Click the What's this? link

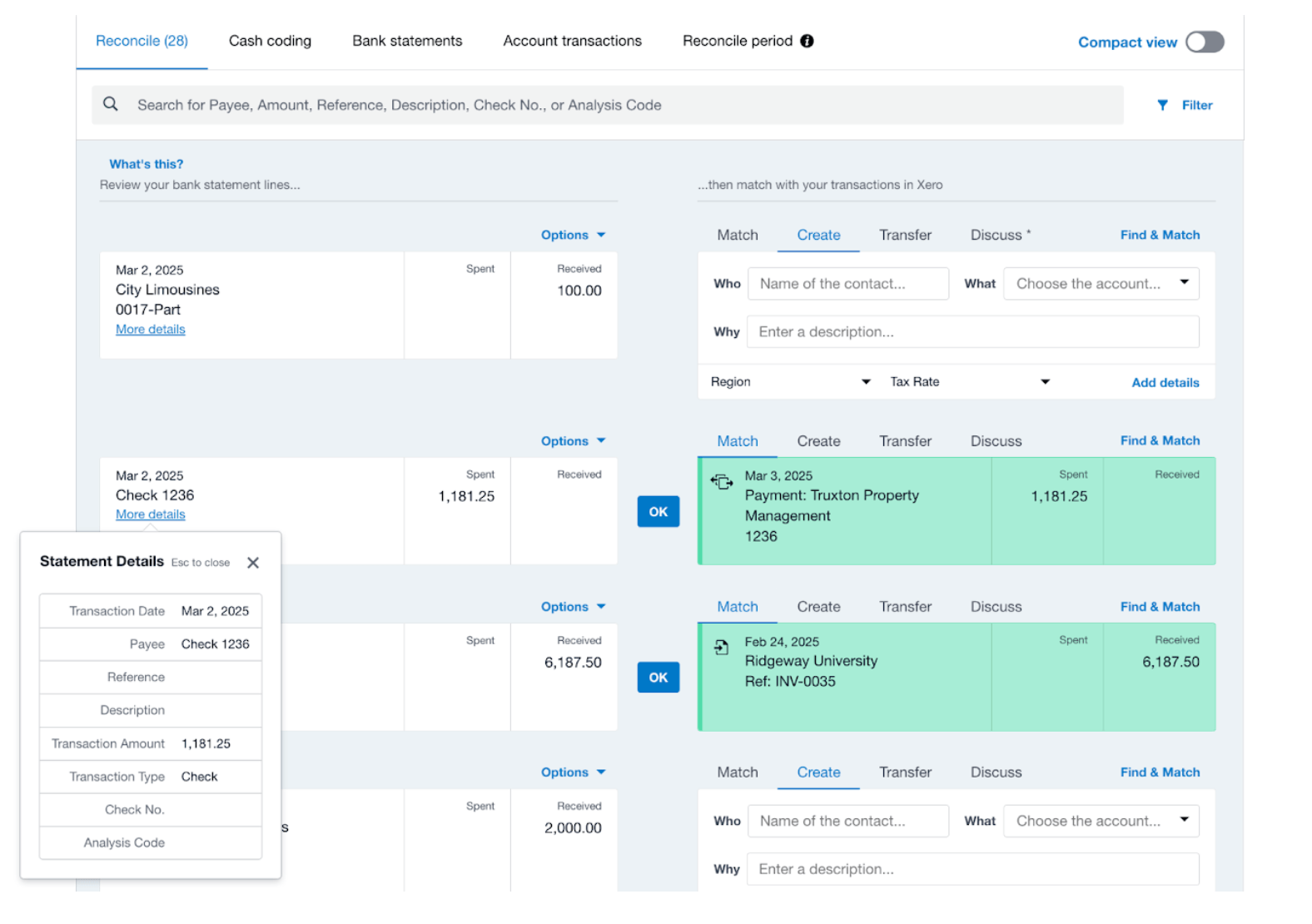click(146, 164)
